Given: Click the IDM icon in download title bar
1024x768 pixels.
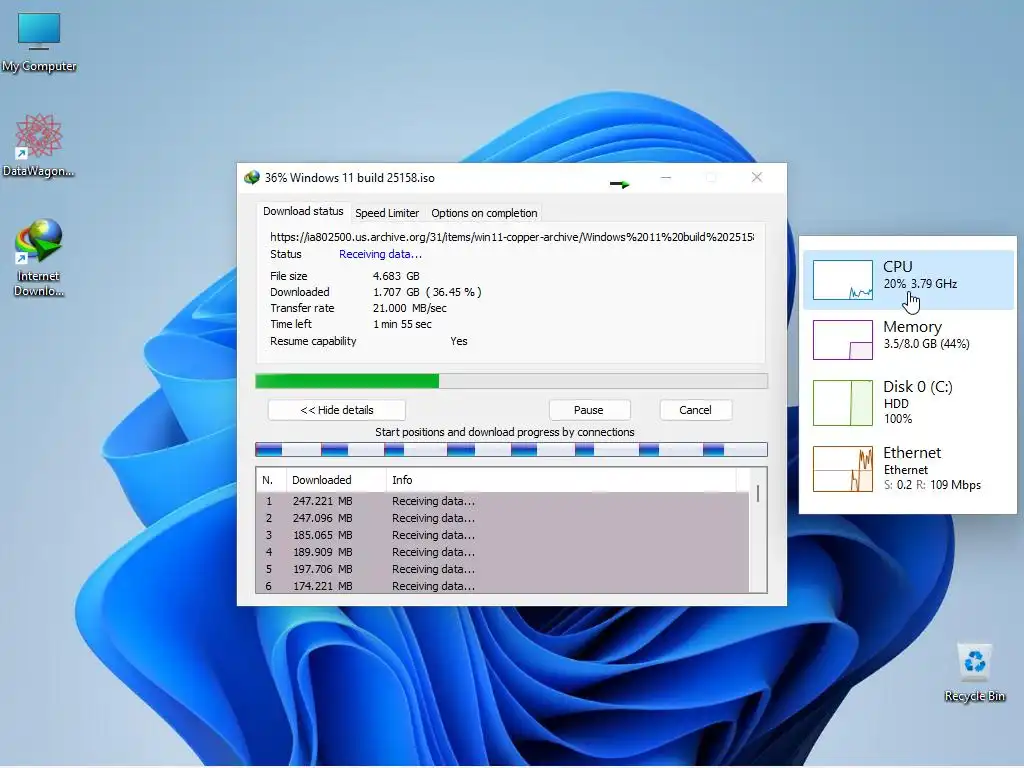Looking at the screenshot, I should 251,178.
